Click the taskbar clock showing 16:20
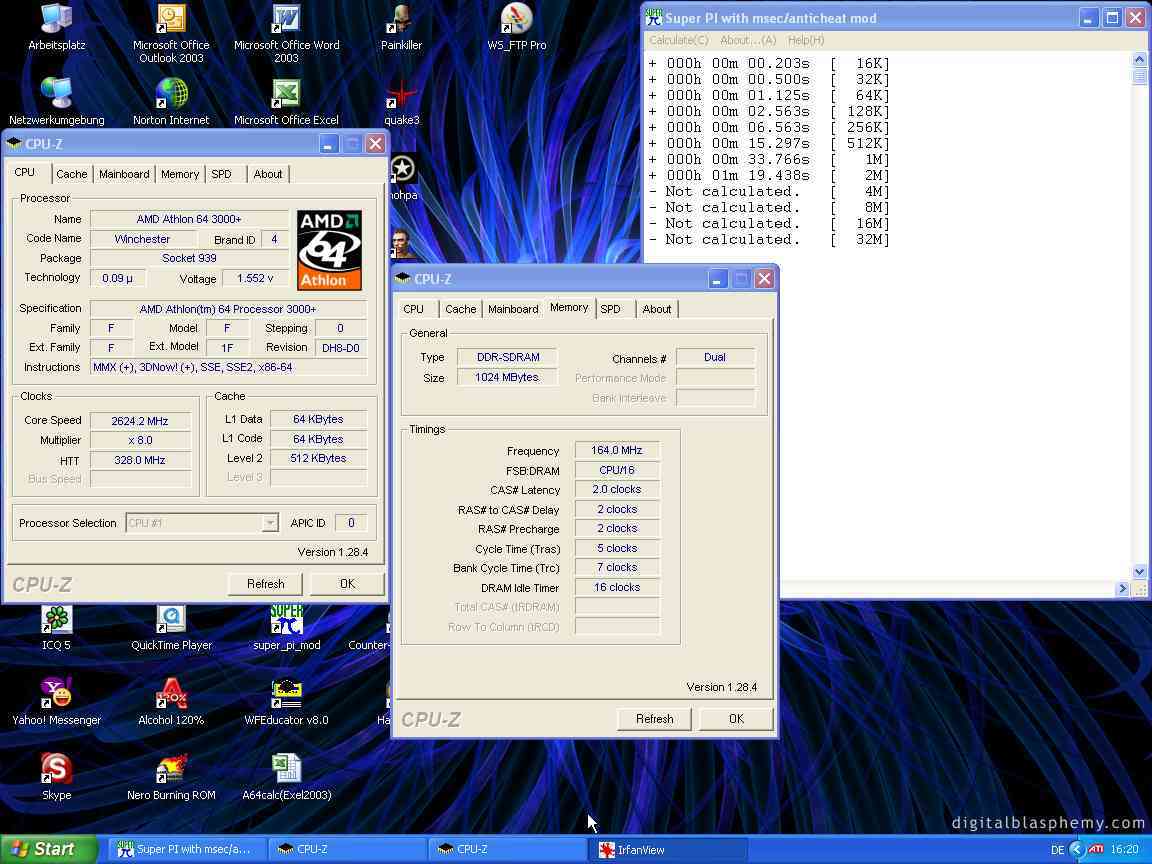Image resolution: width=1152 pixels, height=864 pixels. click(1124, 850)
